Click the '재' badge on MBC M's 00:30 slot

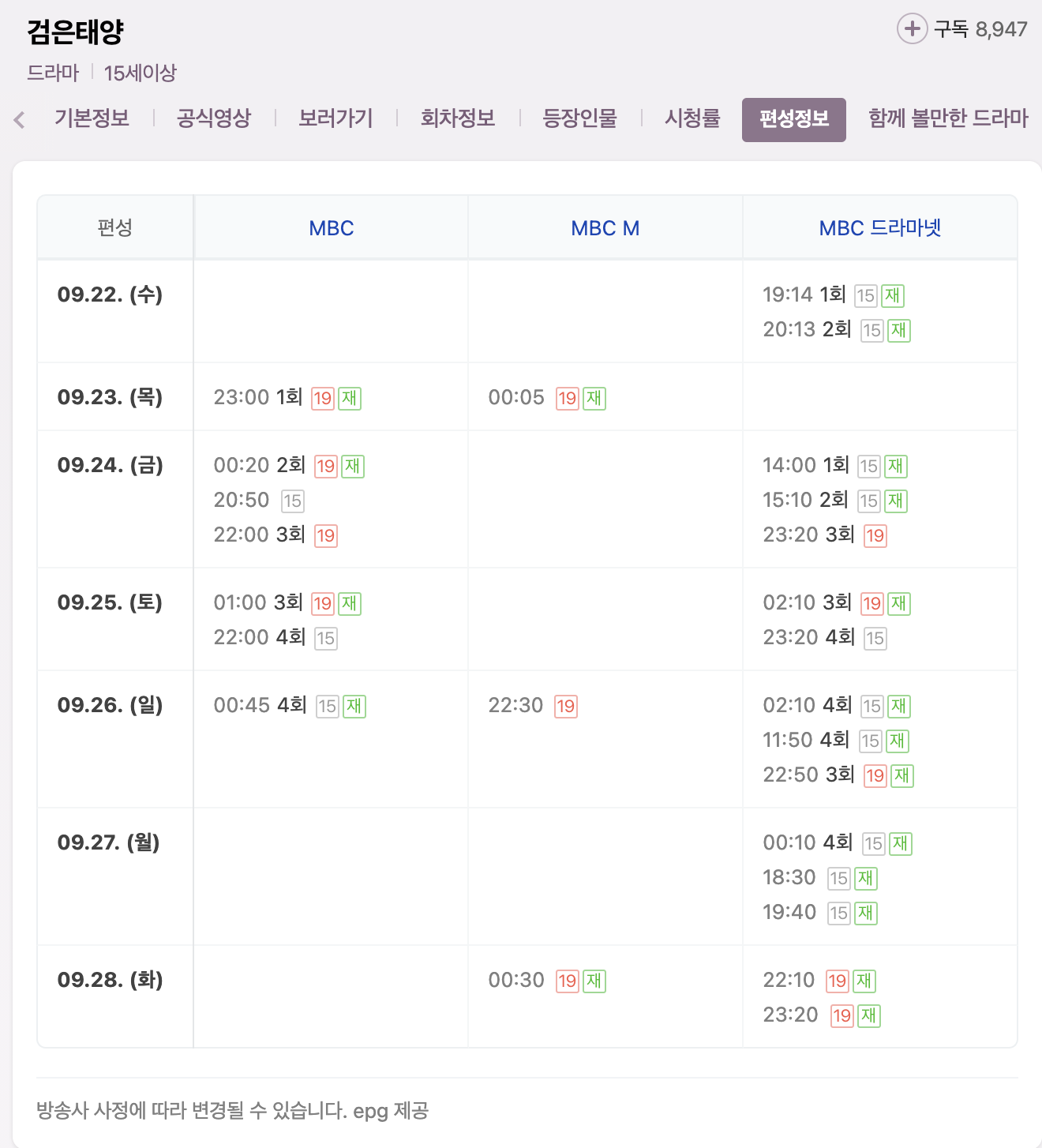click(595, 981)
